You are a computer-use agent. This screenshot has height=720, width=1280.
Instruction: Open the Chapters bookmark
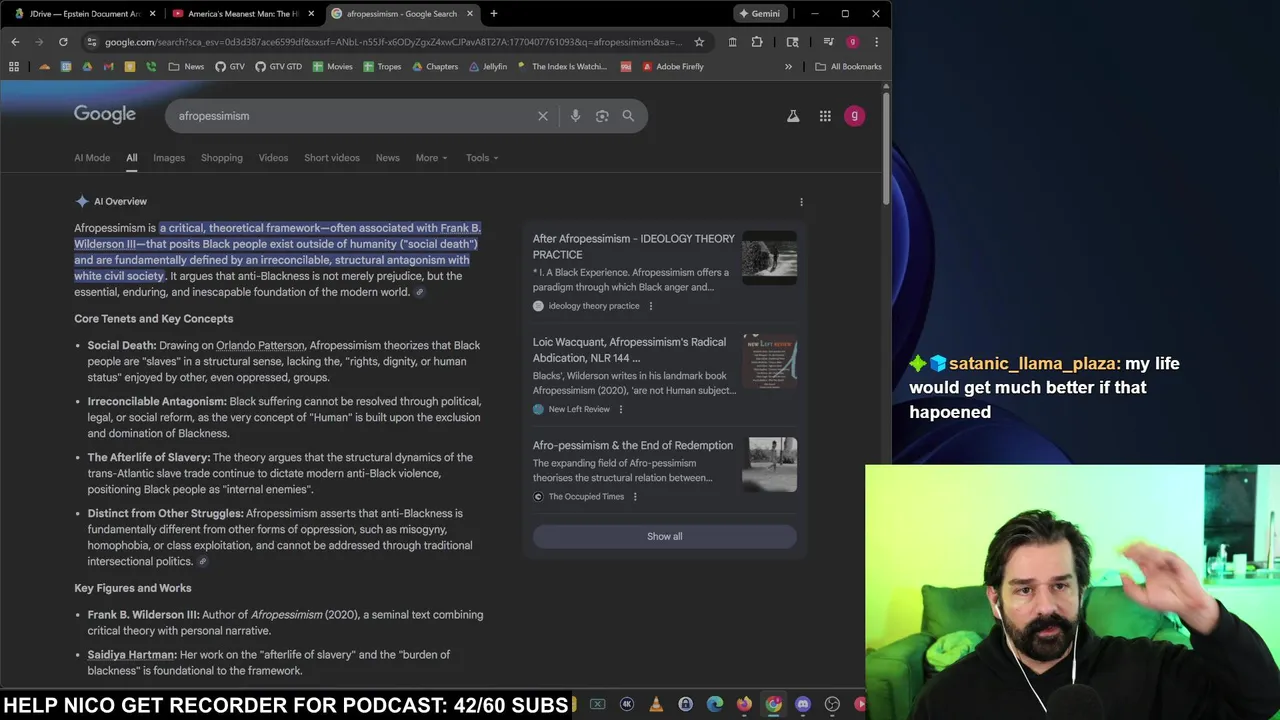[434, 66]
